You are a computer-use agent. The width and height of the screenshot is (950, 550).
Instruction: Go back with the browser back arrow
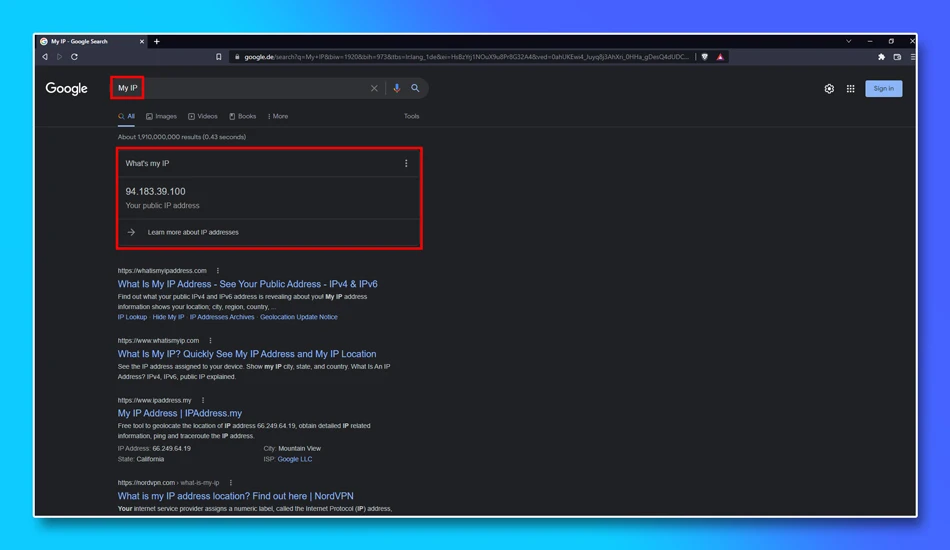45,57
